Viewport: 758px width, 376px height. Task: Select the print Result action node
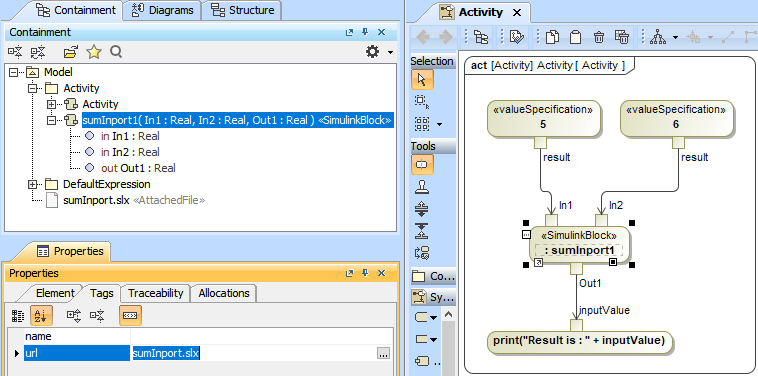point(579,341)
